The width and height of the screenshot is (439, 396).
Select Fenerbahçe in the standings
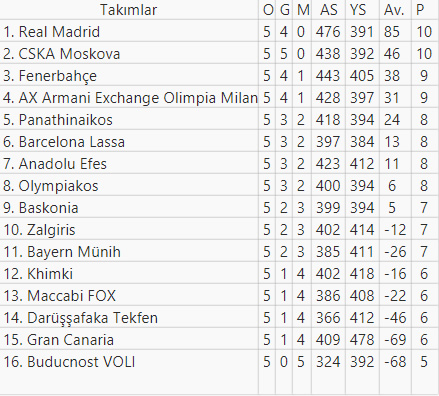click(x=50, y=76)
